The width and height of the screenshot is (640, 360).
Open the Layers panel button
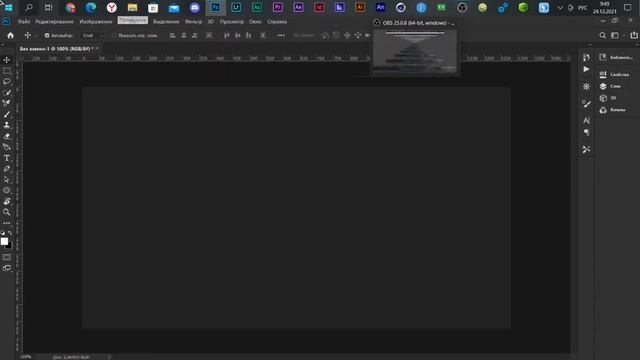coord(611,86)
